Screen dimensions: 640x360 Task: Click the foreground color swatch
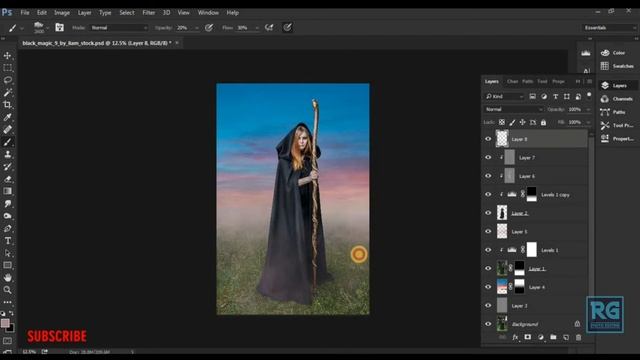click(5, 323)
